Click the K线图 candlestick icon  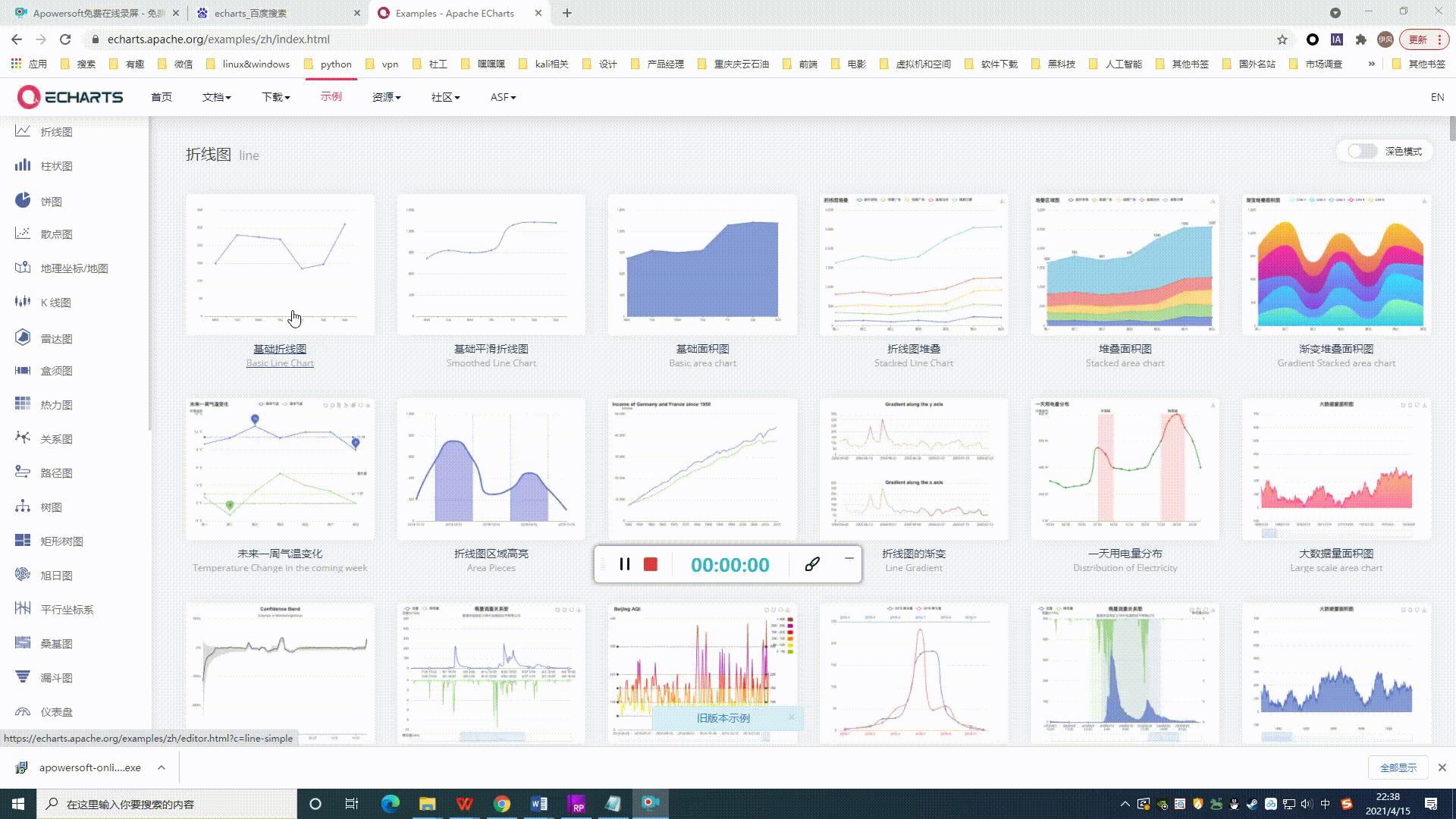(x=23, y=302)
